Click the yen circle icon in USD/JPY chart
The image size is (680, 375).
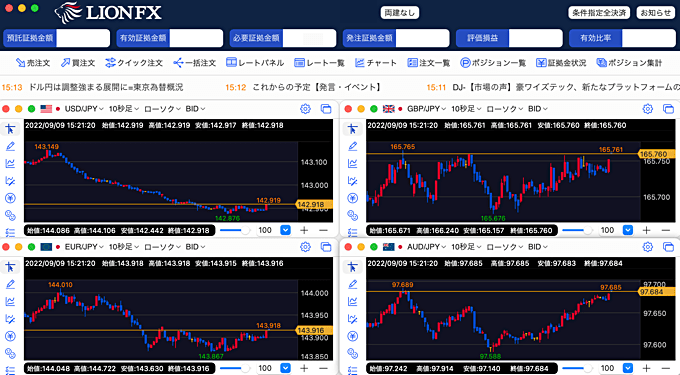pyautogui.click(x=10, y=198)
